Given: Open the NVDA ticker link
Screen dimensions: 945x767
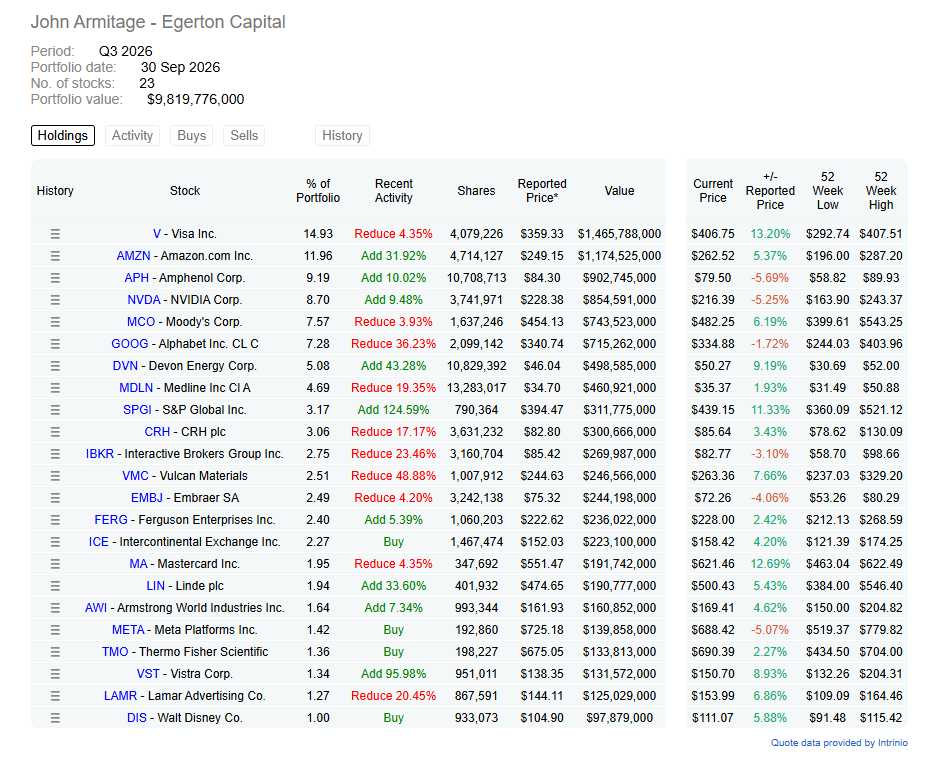Looking at the screenshot, I should pyautogui.click(x=143, y=300).
